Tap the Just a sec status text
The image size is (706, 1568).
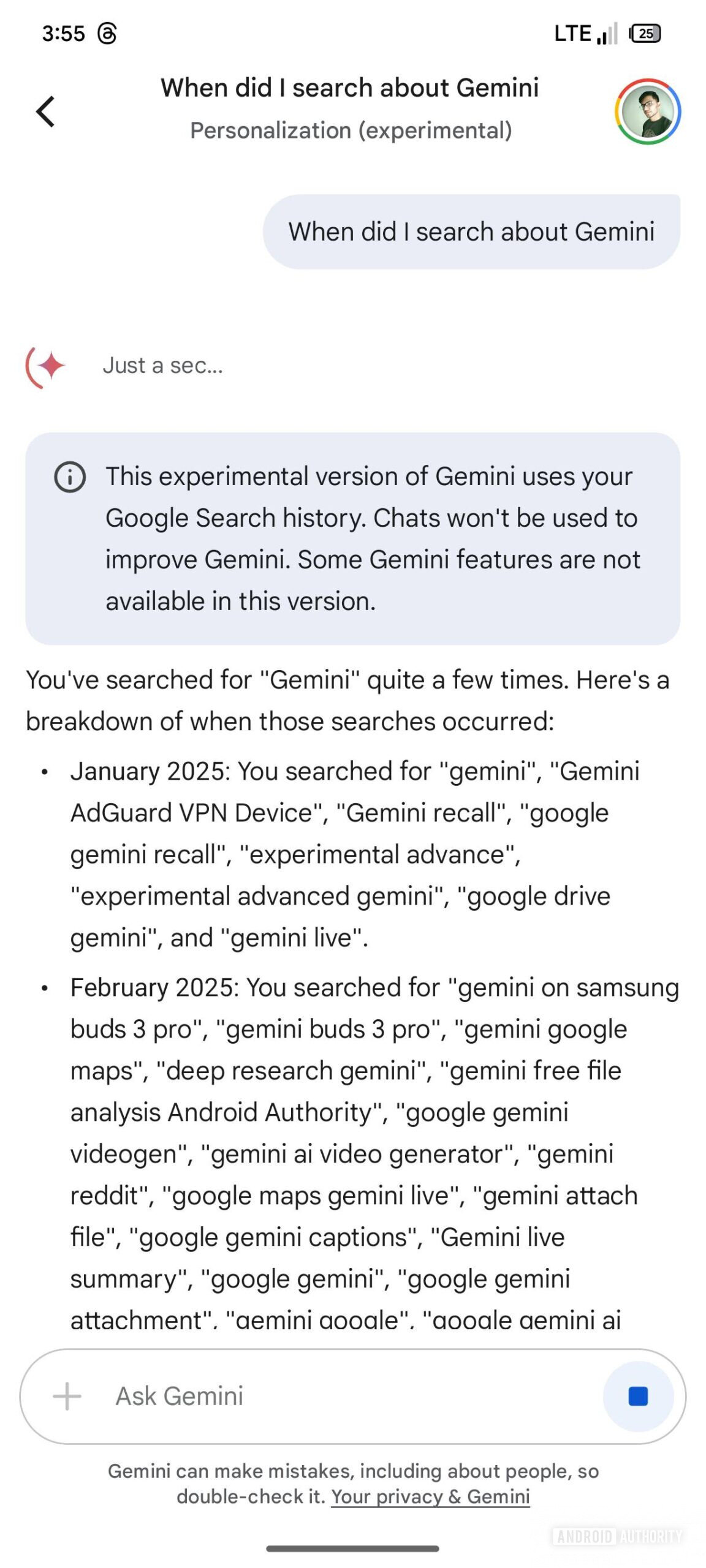pyautogui.click(x=162, y=366)
